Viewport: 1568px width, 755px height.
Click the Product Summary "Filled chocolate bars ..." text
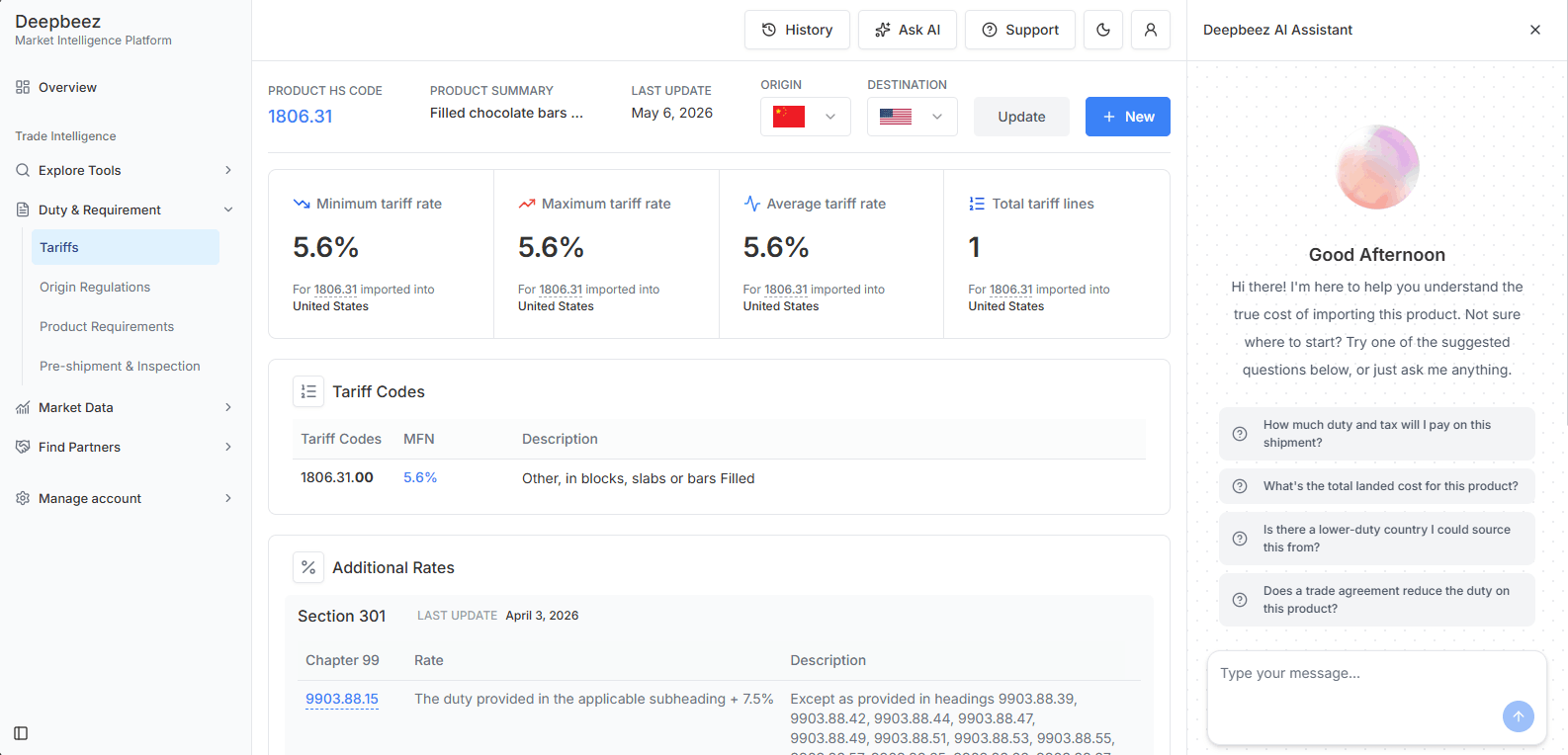[x=506, y=113]
